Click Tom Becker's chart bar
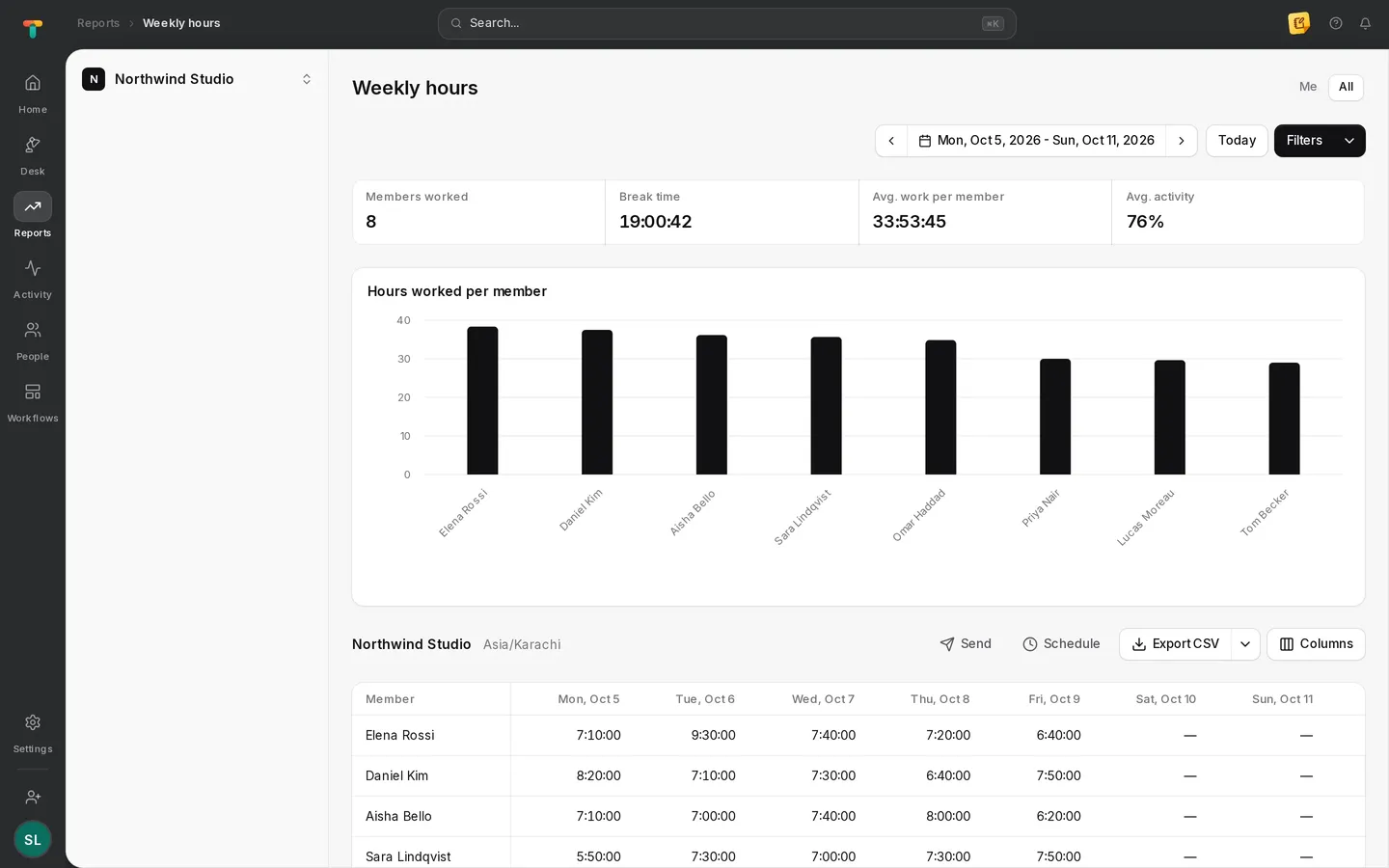 click(x=1284, y=419)
